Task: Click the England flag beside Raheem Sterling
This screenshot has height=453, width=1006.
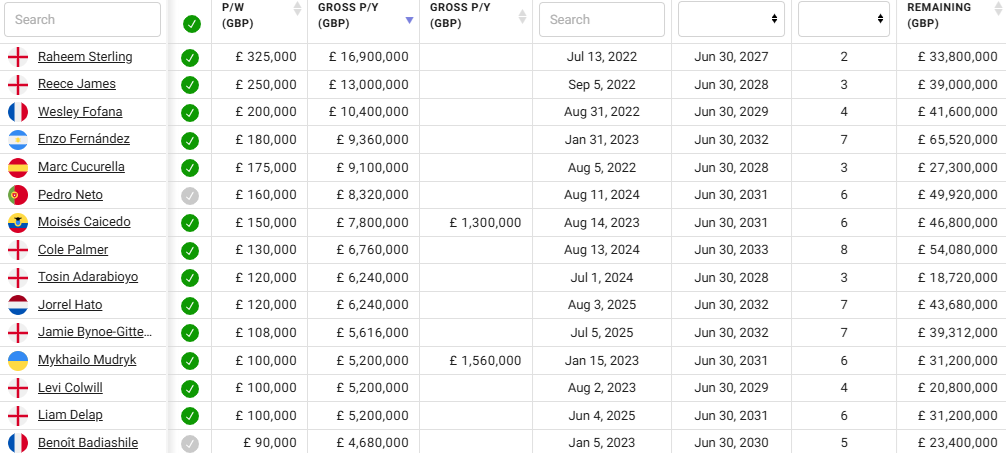Action: coord(17,57)
